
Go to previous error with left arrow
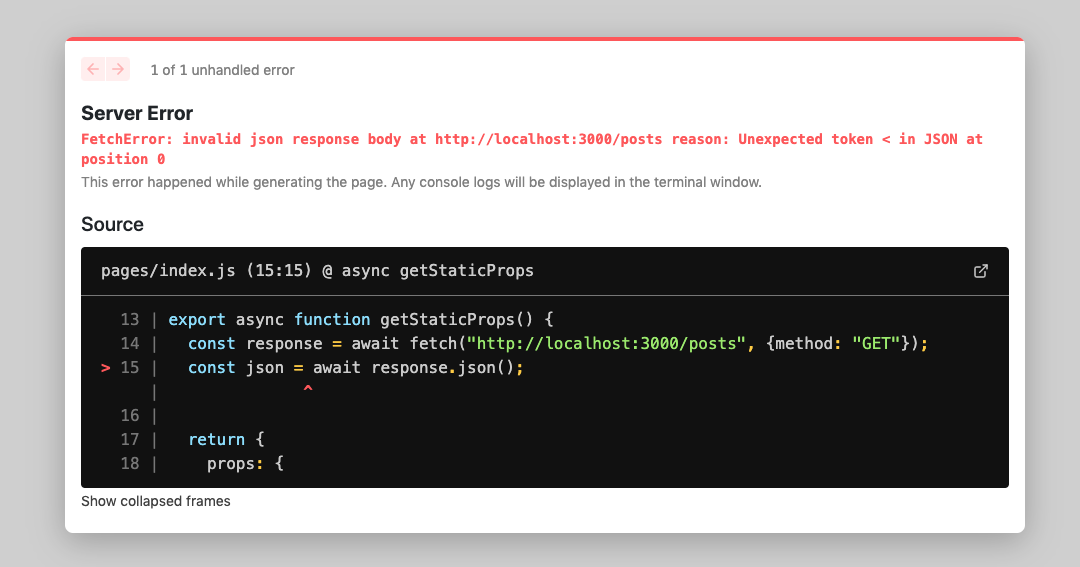tap(93, 69)
